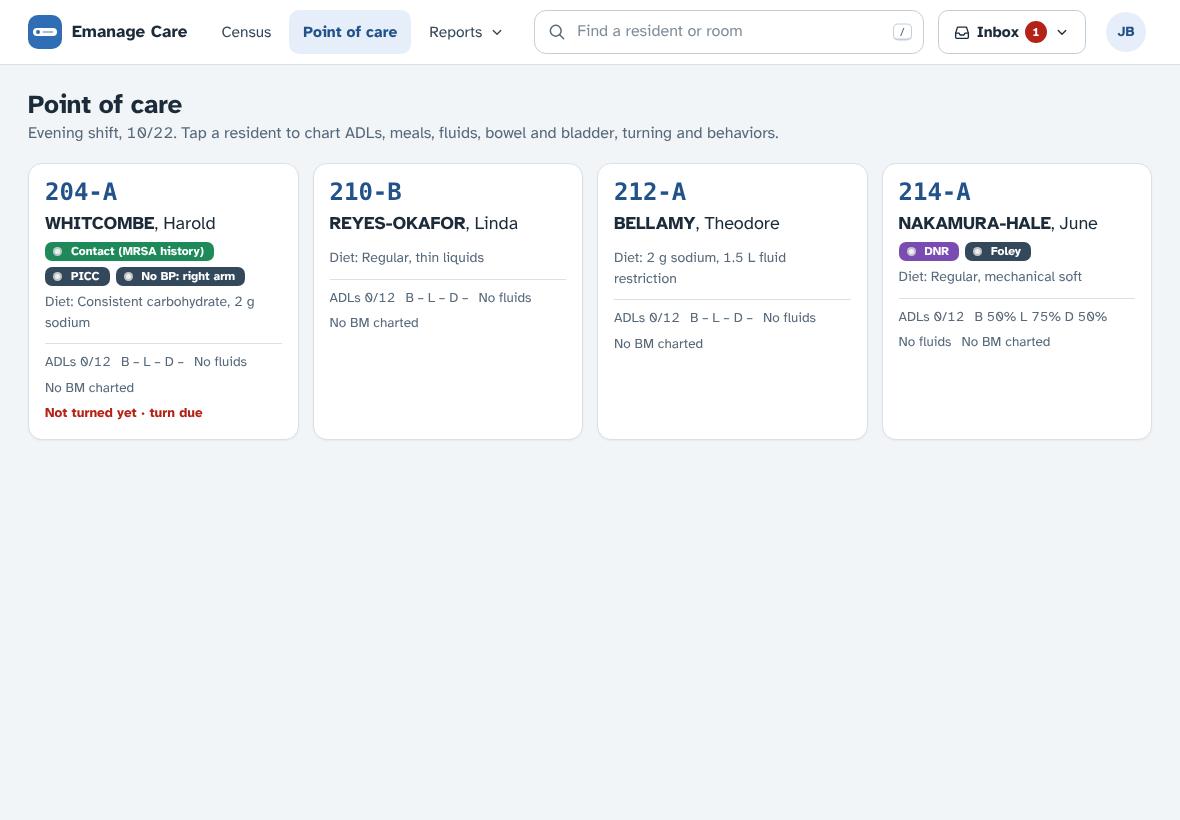Select REYES-OKAFOR, Linda resident name
1180x820 pixels.
point(424,223)
